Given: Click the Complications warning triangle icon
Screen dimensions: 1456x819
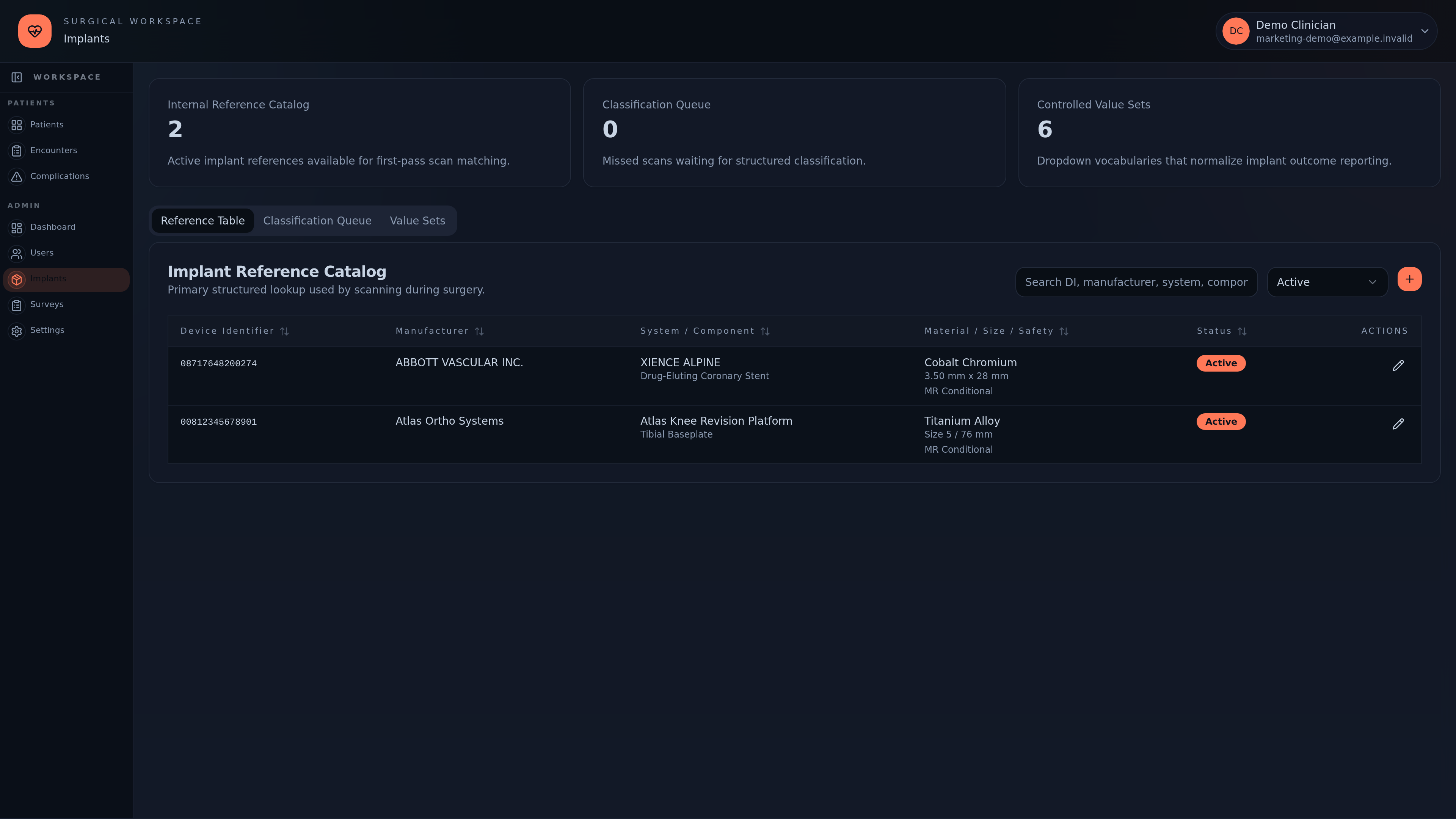Looking at the screenshot, I should tap(17, 177).
